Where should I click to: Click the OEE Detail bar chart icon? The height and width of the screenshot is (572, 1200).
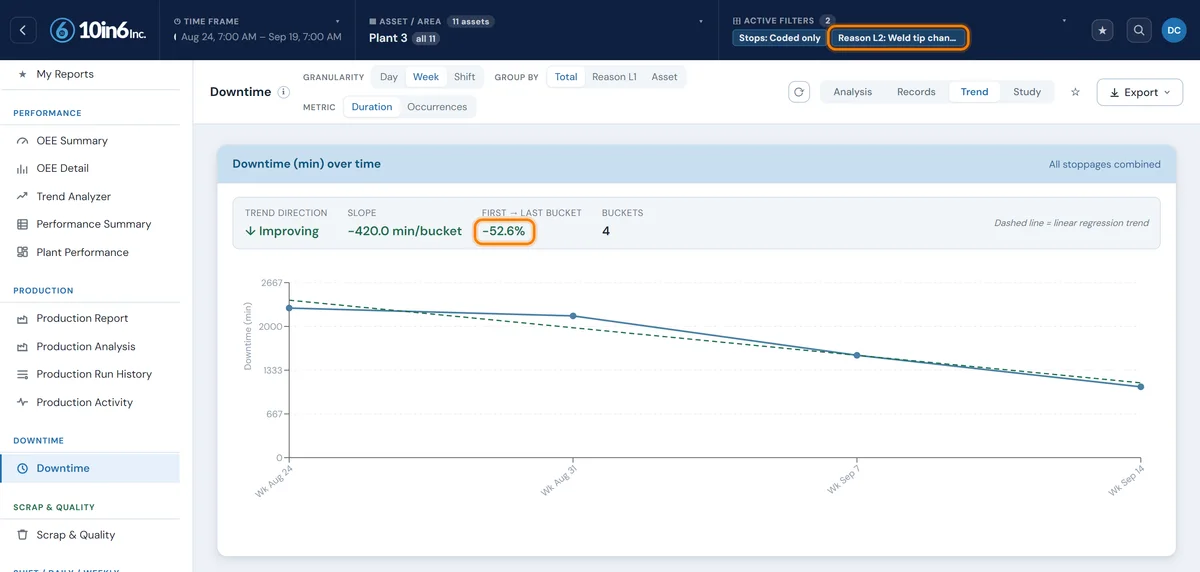(23, 169)
